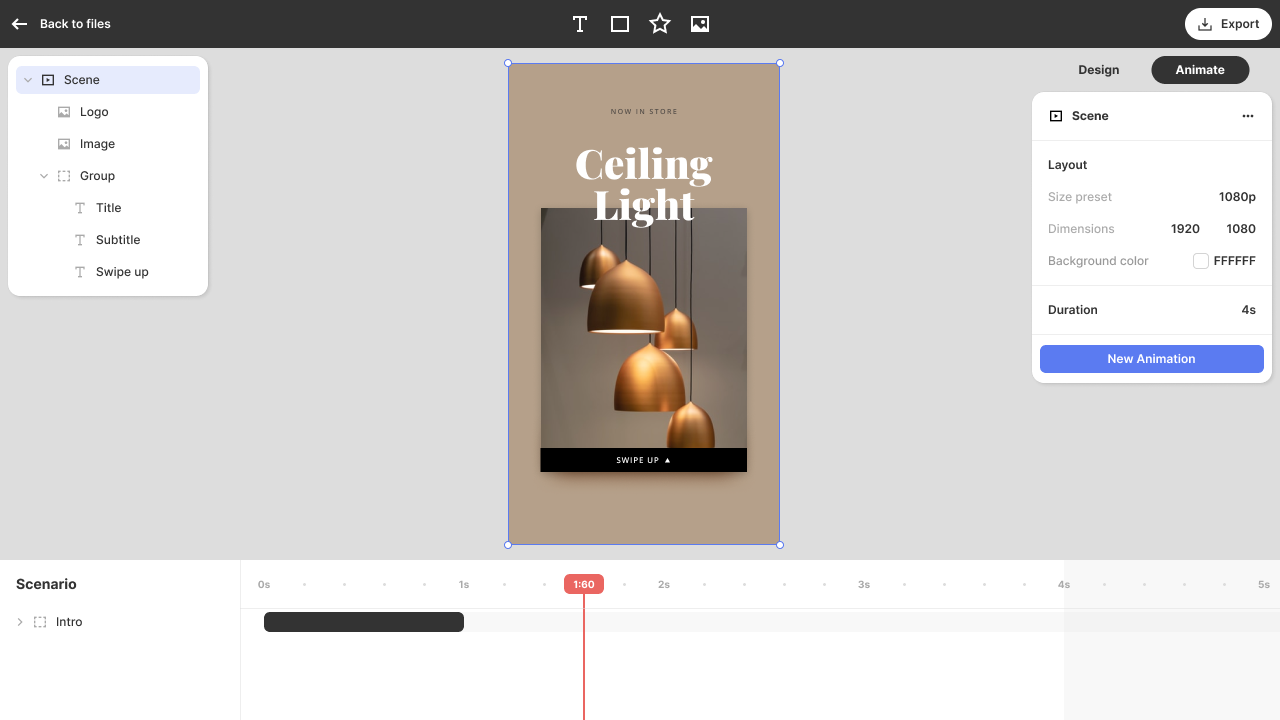Click the red playhead time marker
The height and width of the screenshot is (720, 1280).
[584, 584]
